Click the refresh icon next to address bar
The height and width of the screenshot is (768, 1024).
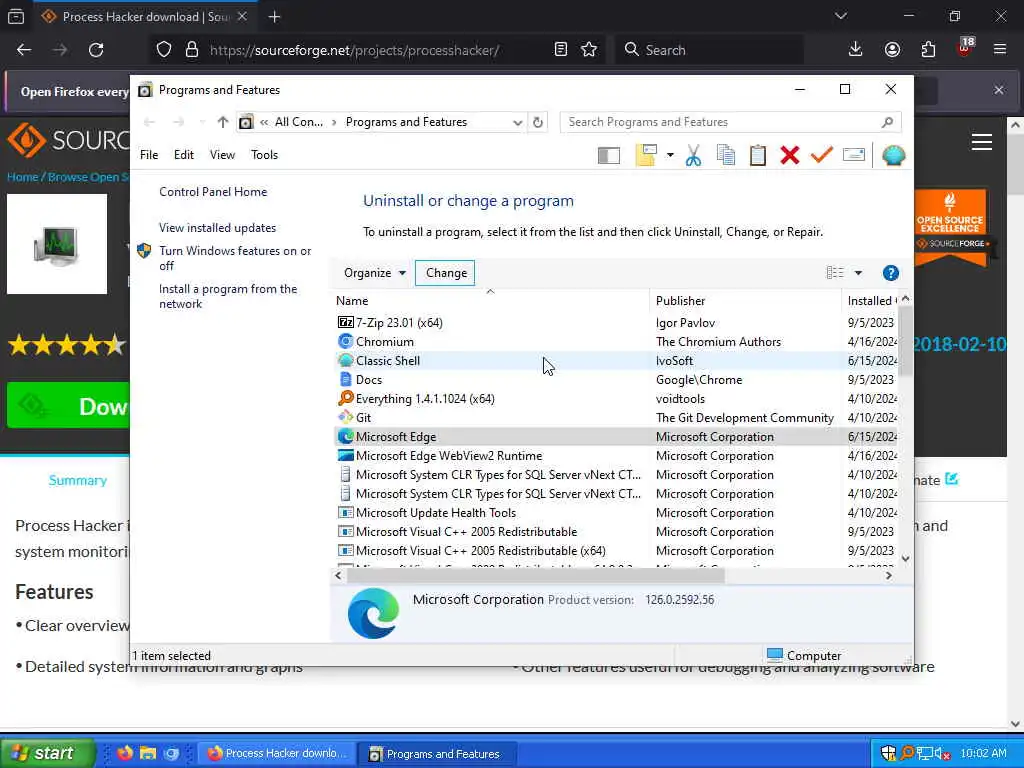pyautogui.click(x=537, y=122)
